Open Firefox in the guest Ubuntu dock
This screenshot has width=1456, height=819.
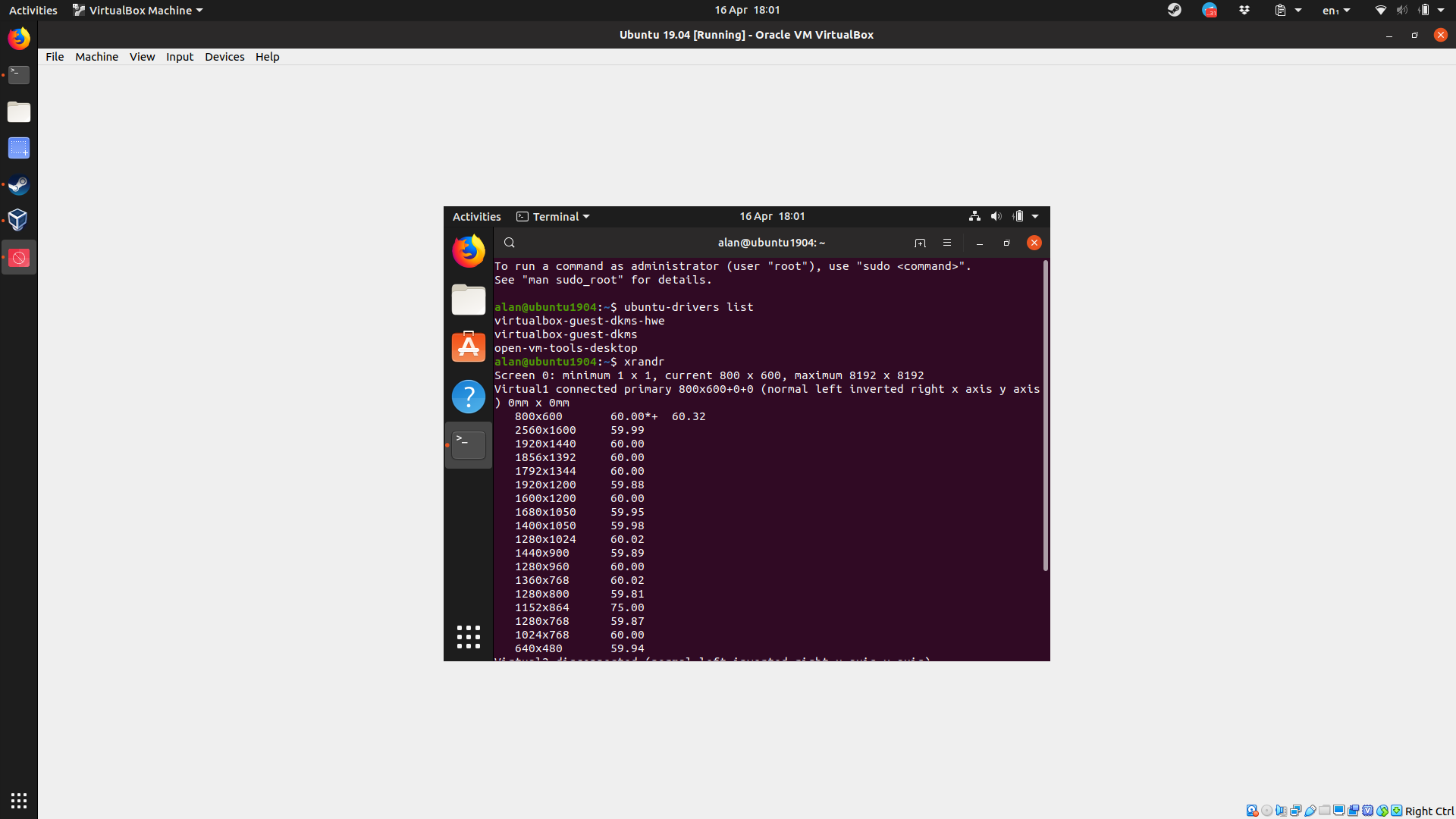pyautogui.click(x=469, y=251)
